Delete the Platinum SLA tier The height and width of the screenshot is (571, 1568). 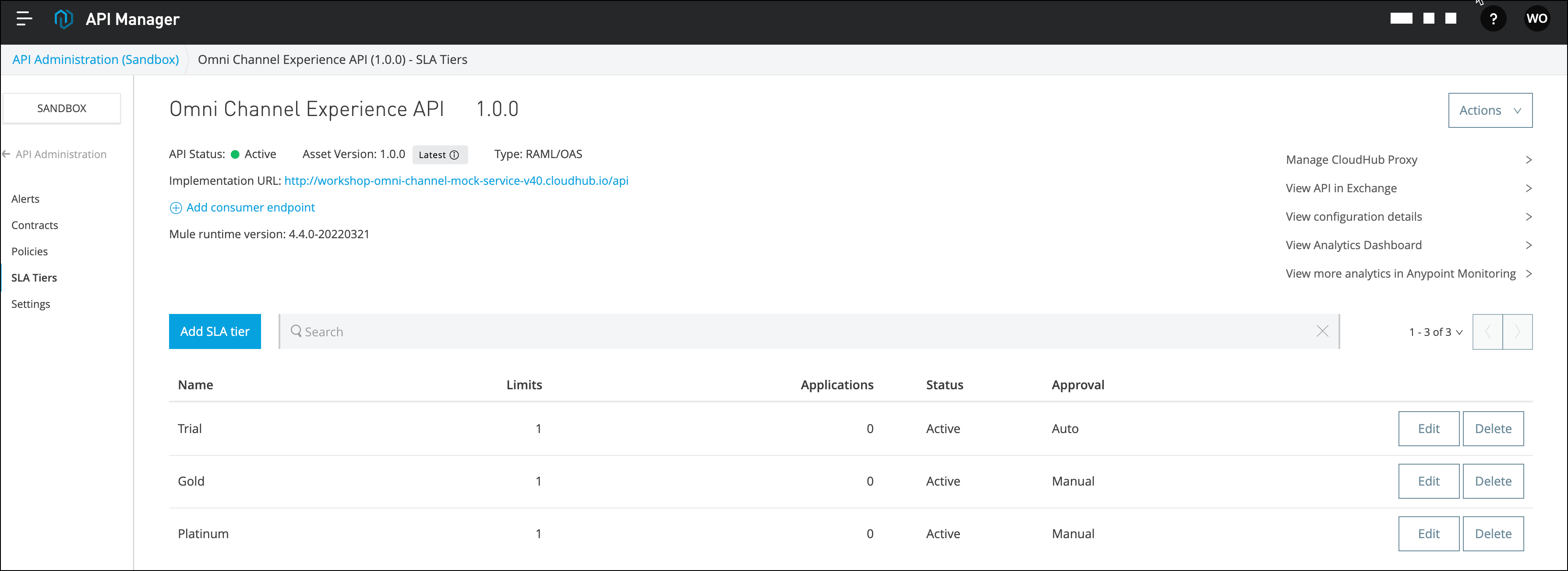coord(1493,534)
